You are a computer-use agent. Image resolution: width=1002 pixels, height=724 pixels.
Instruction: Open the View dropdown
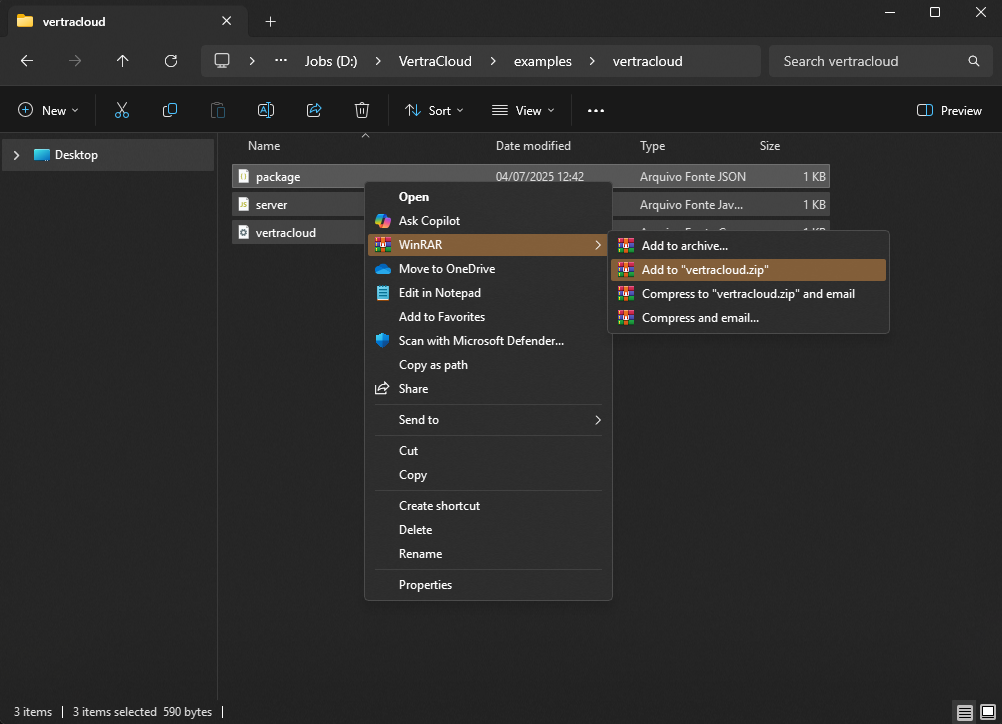point(523,111)
